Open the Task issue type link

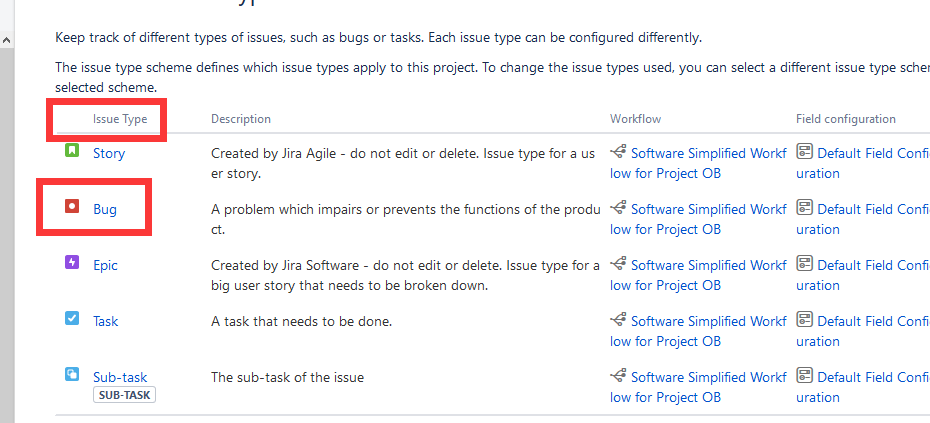coord(106,321)
